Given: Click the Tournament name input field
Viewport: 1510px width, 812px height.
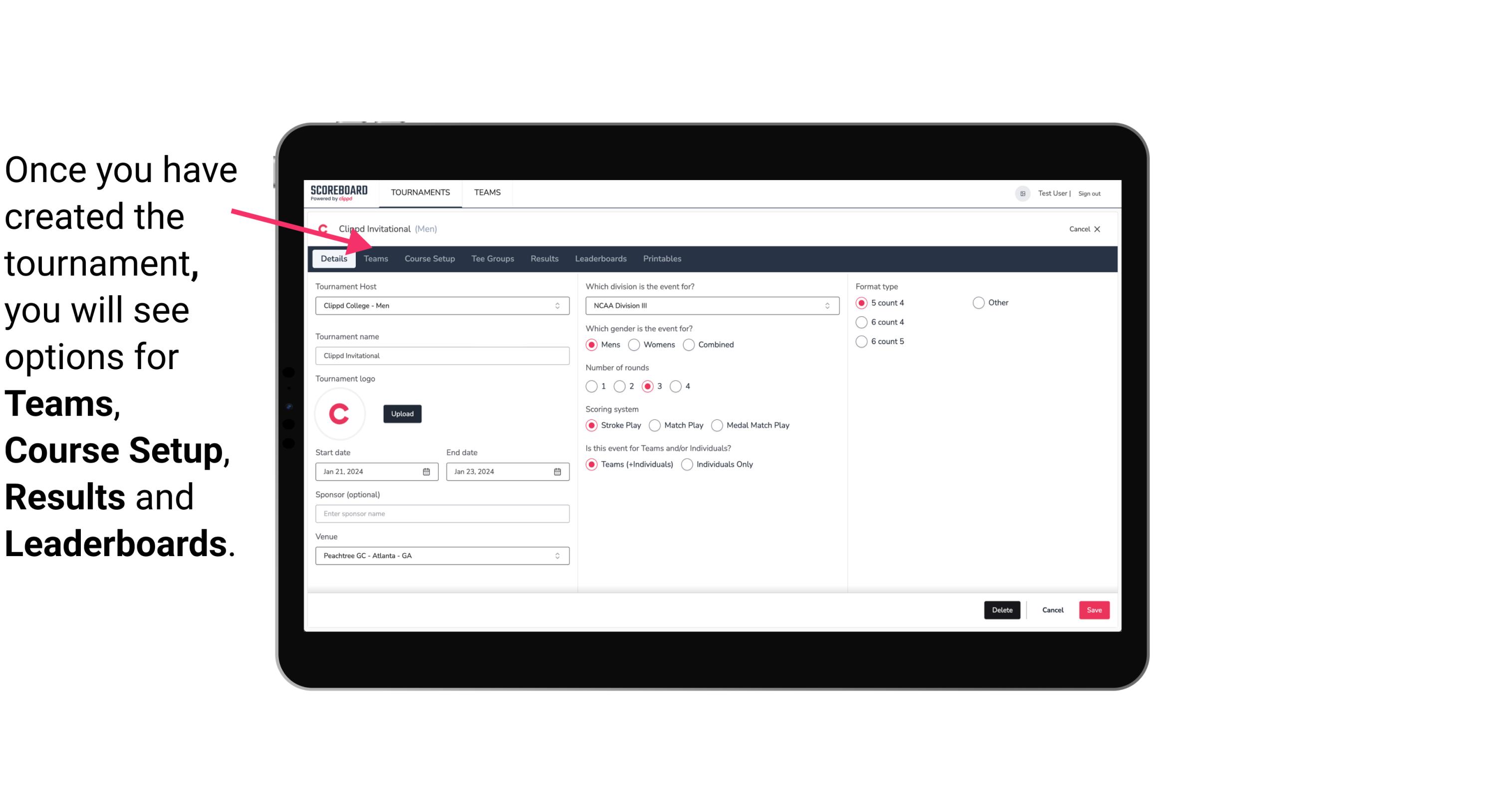Looking at the screenshot, I should pos(442,356).
